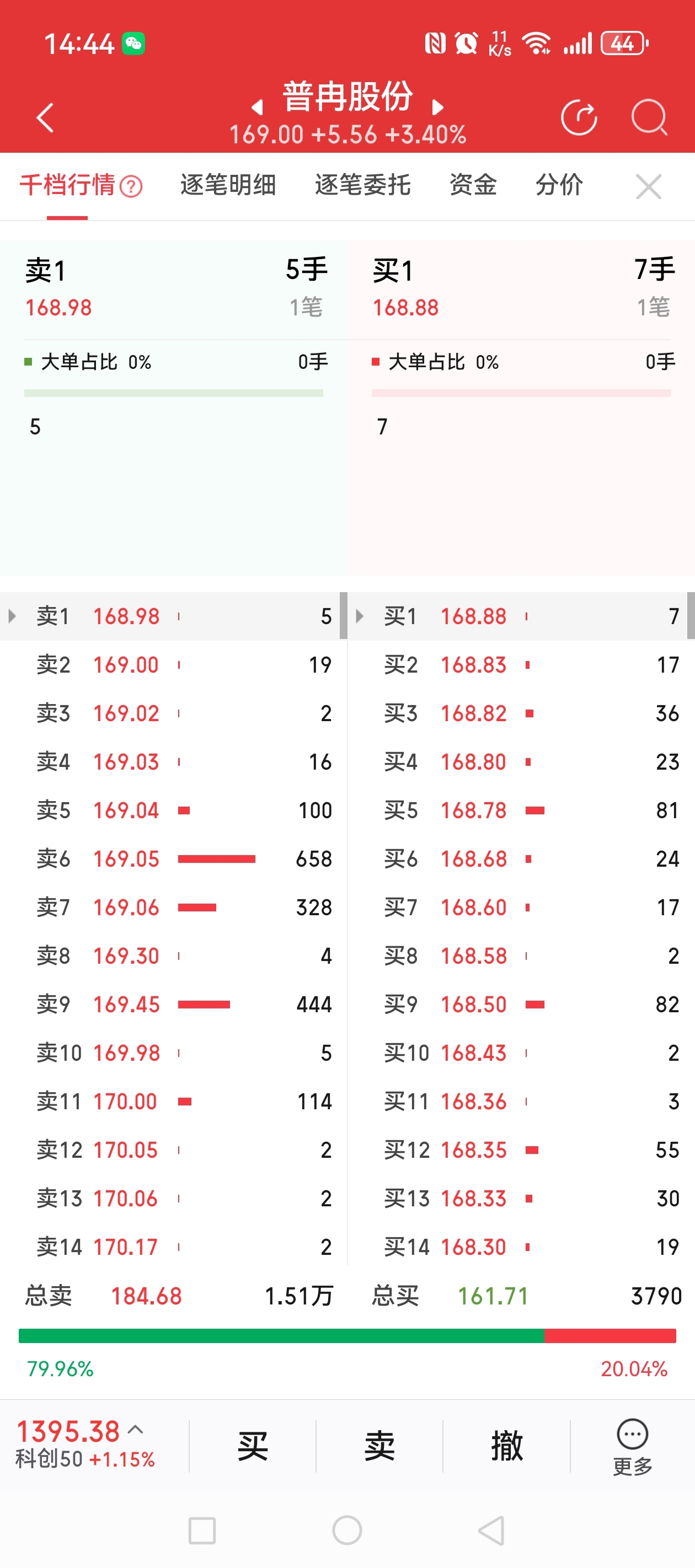Go to previous stock with left triangle
The height and width of the screenshot is (1568, 695).
pyautogui.click(x=258, y=108)
